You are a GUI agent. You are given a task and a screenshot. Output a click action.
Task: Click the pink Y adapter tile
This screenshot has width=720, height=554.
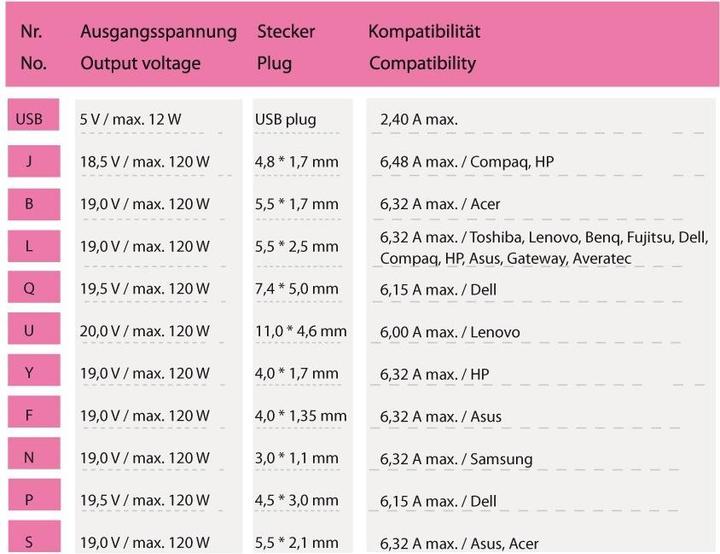(x=29, y=374)
